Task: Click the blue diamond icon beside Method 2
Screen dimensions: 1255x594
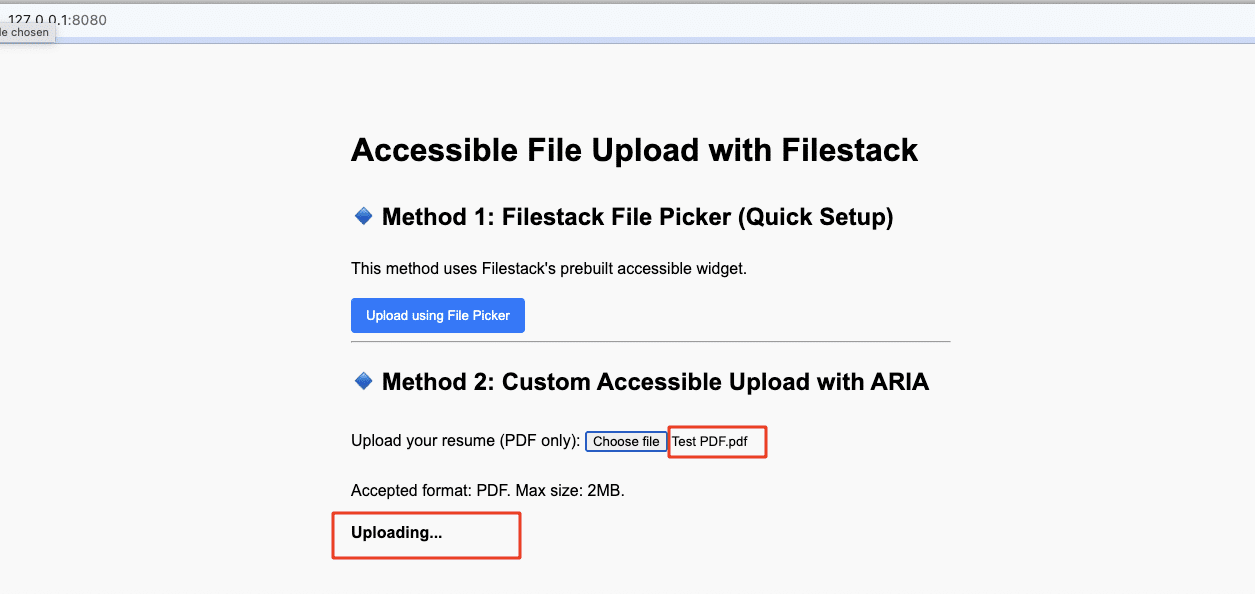Action: (x=364, y=381)
